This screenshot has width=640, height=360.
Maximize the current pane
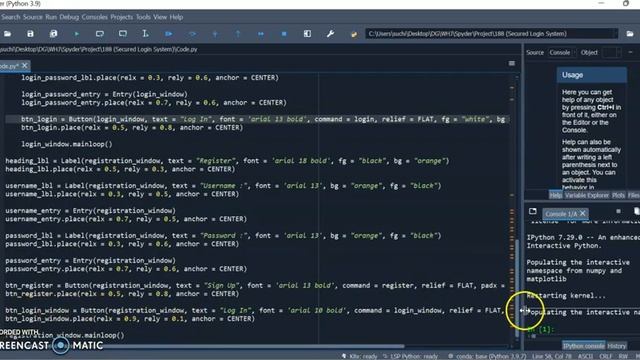307,34
